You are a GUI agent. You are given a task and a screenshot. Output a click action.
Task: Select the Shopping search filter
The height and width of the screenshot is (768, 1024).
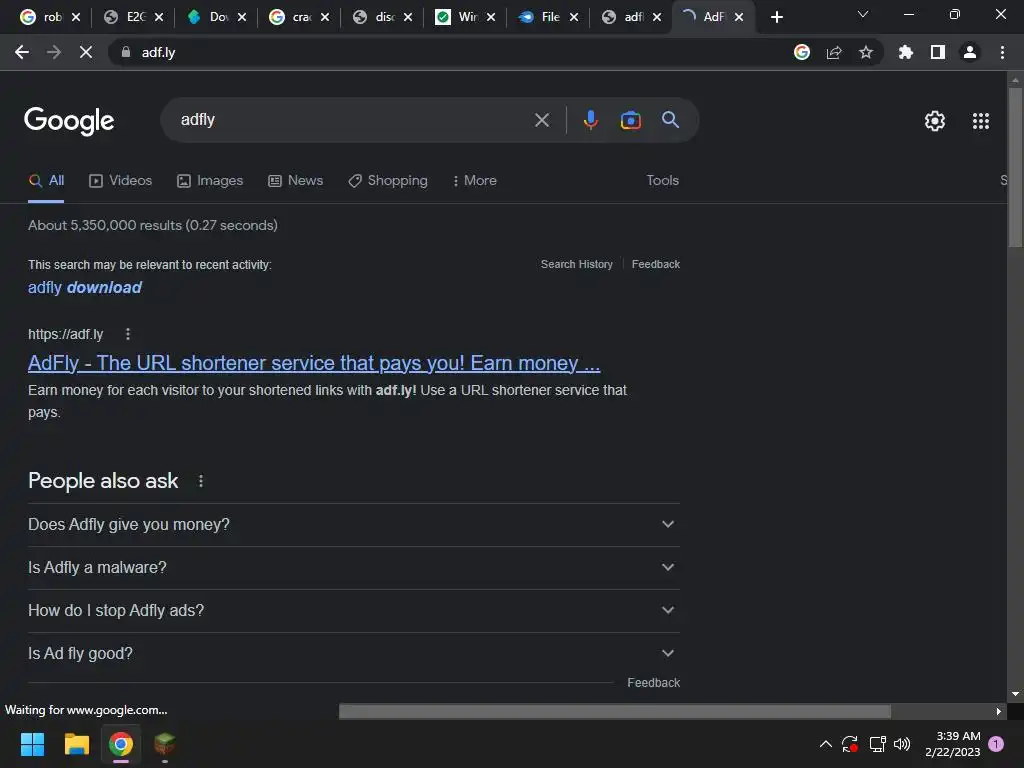(388, 181)
